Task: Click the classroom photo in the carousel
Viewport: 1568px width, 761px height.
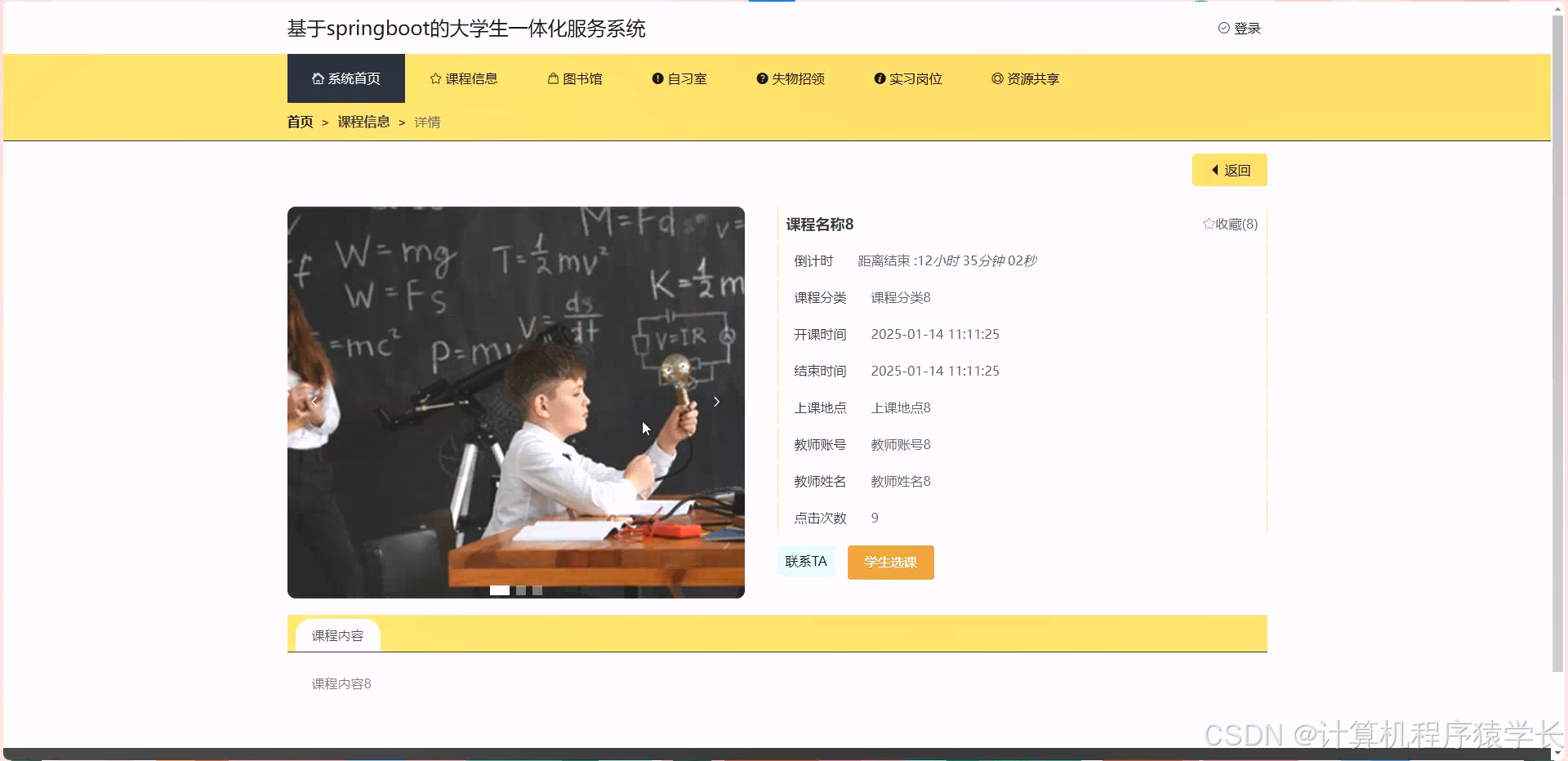Action: (x=515, y=401)
